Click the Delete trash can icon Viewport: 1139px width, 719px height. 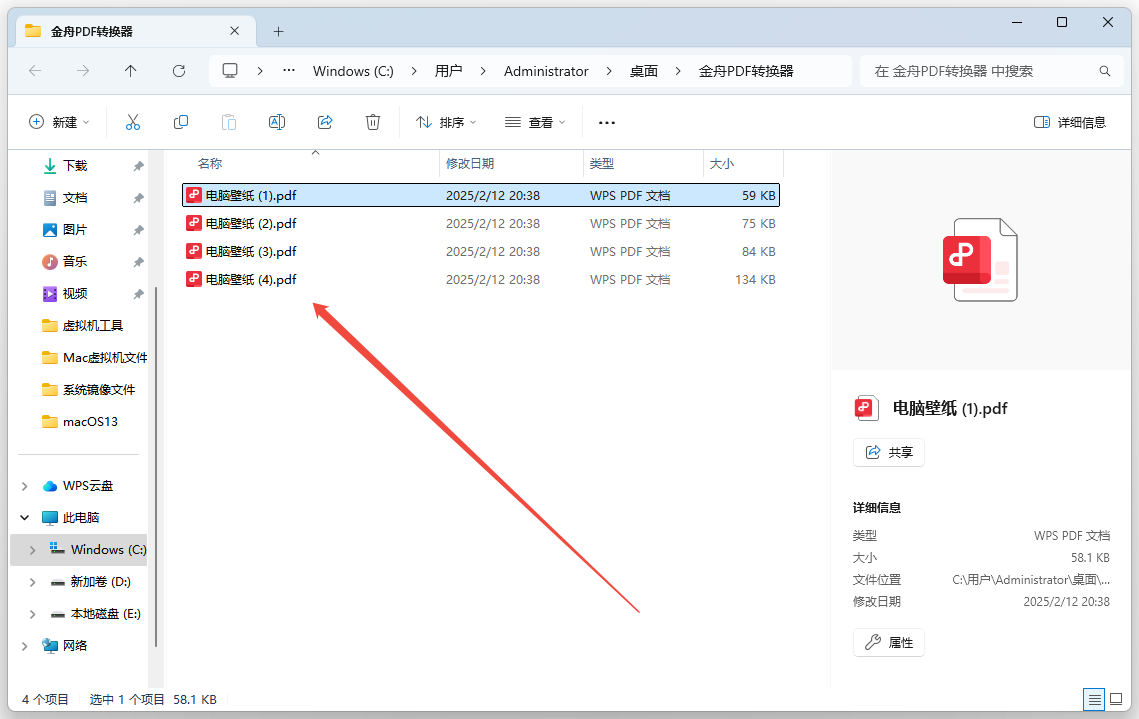pos(373,122)
